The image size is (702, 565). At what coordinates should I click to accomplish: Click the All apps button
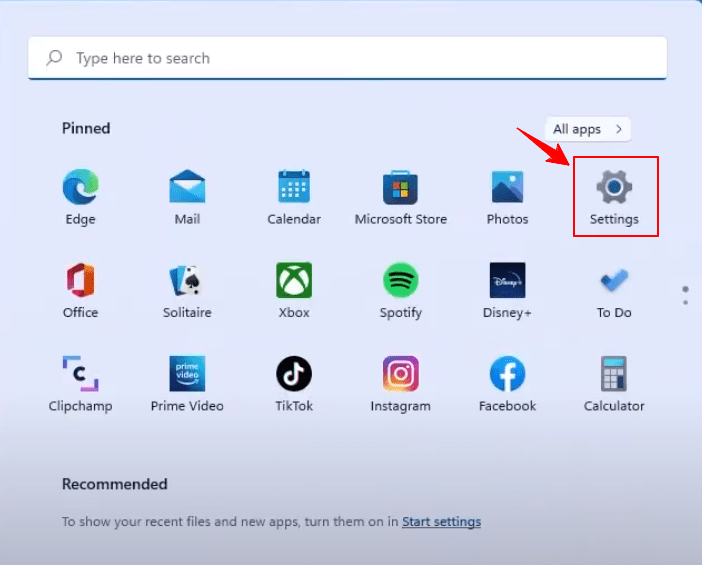click(x=588, y=129)
